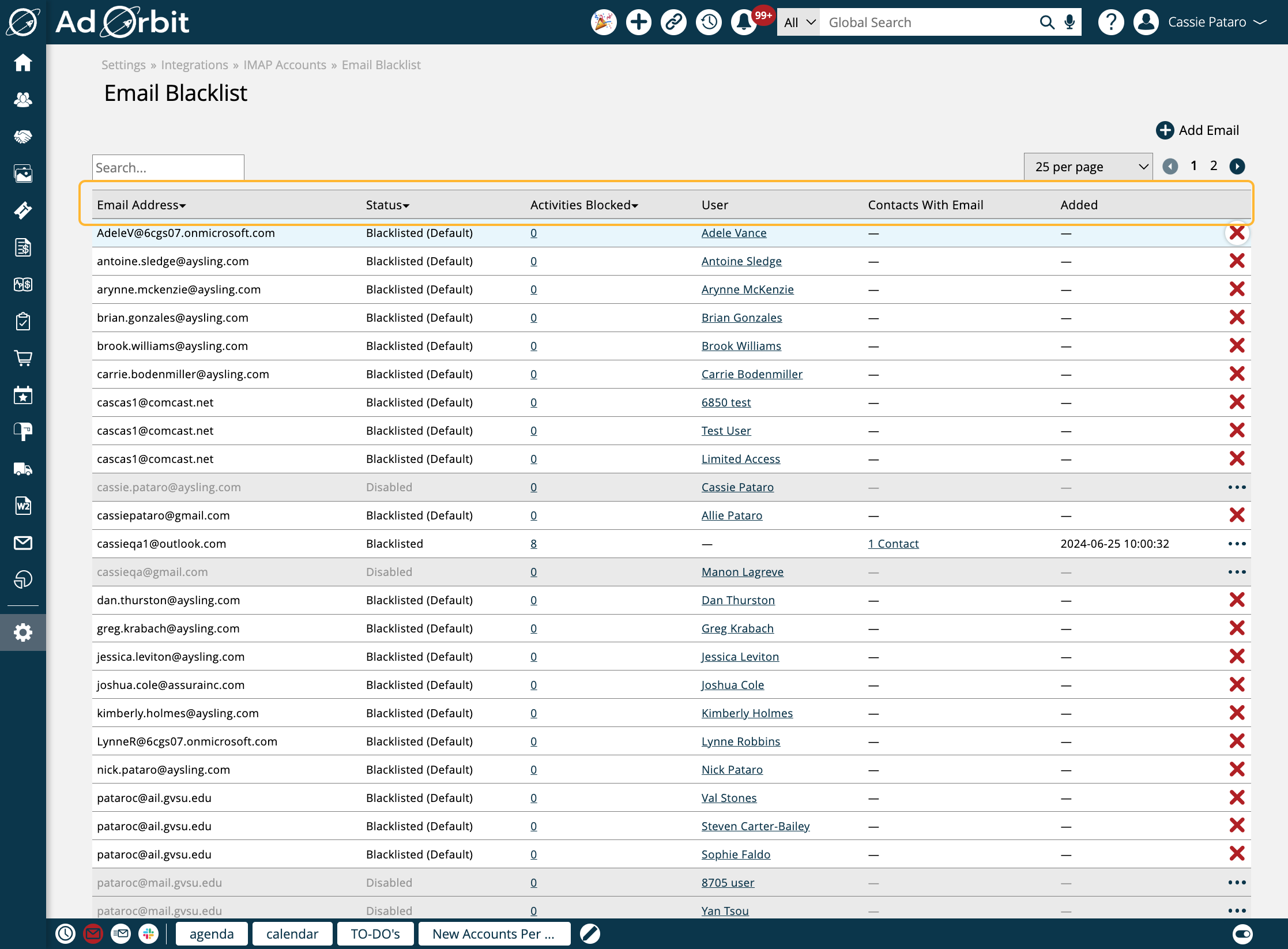Switch to the TO-DO's bottom tab
Viewport: 1288px width, 949px height.
click(x=375, y=933)
